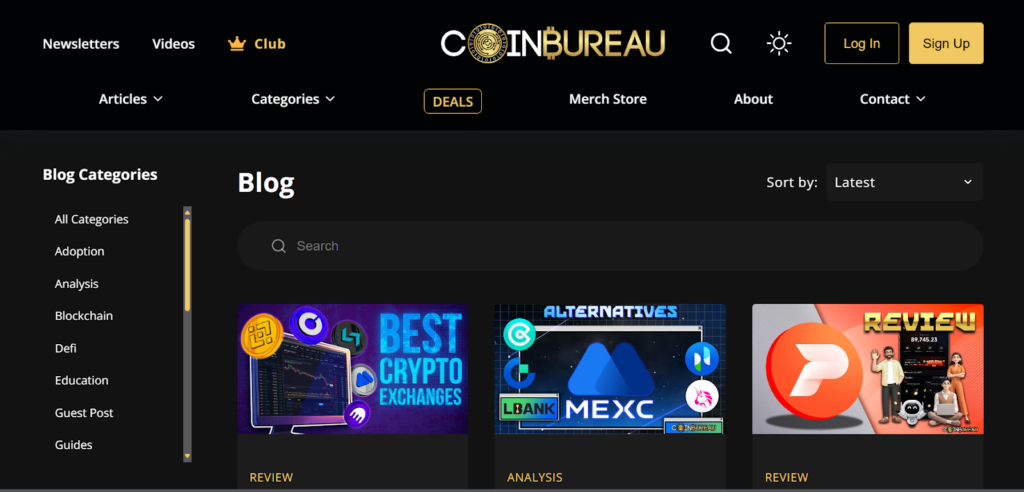1024x492 pixels.
Task: Expand the Categories dropdown menu
Action: (293, 99)
